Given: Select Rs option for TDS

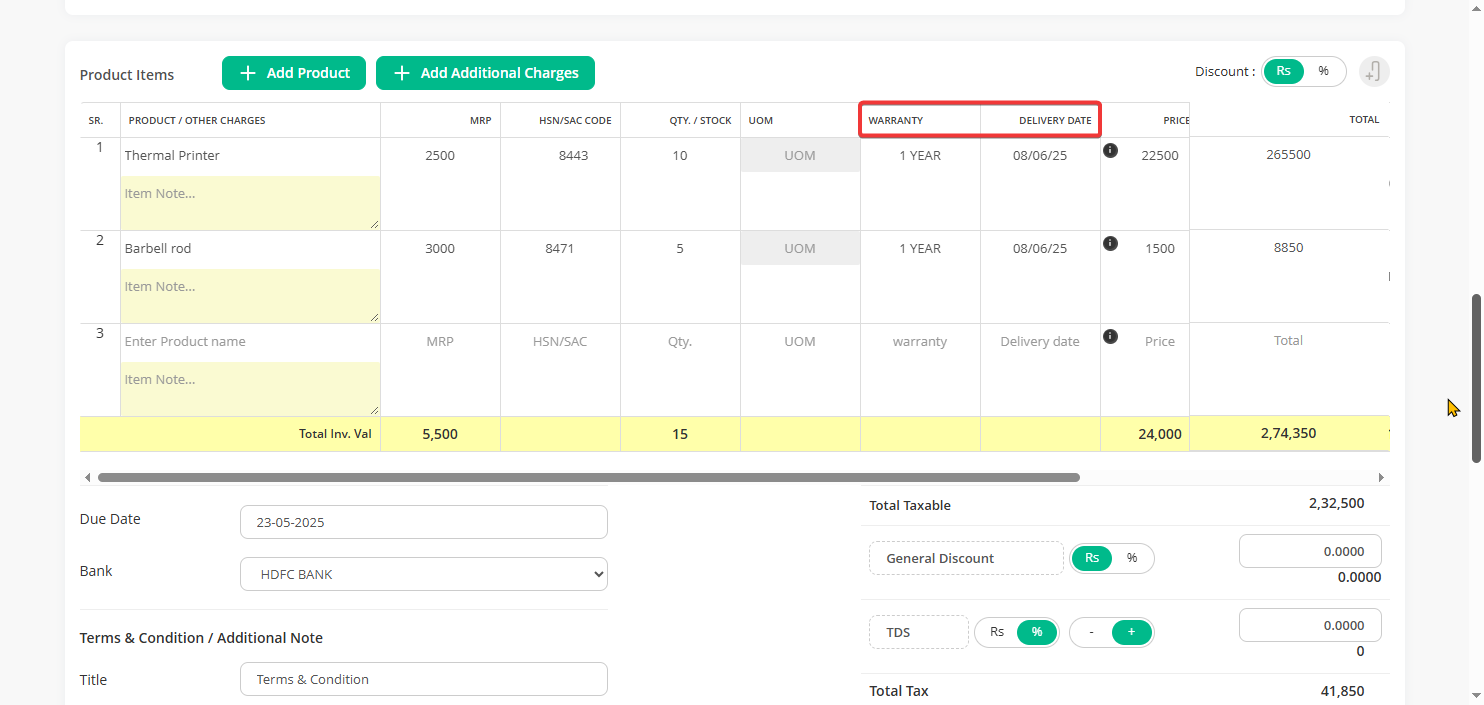Looking at the screenshot, I should 996,632.
